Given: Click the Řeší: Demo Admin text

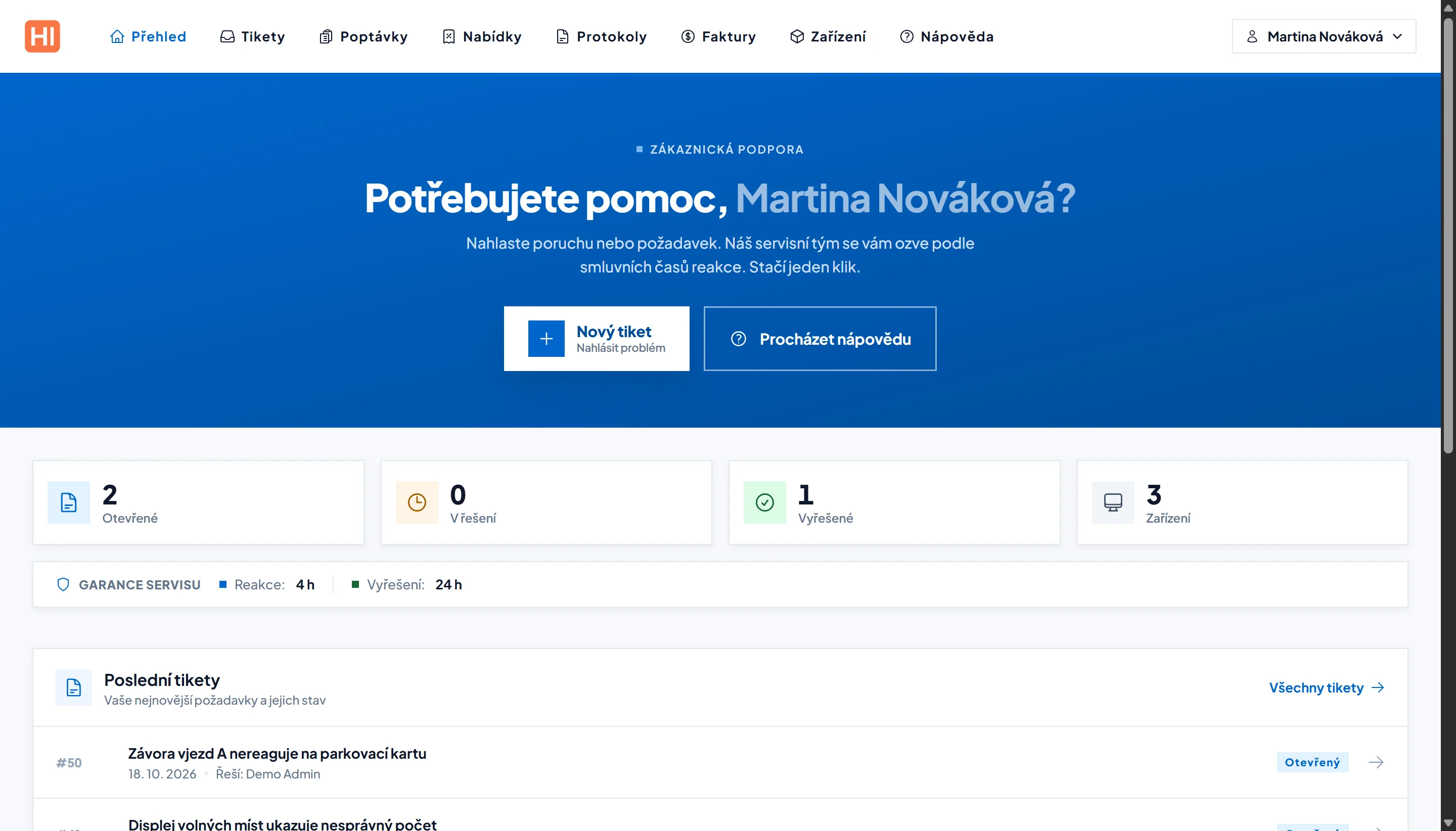Looking at the screenshot, I should 267,774.
